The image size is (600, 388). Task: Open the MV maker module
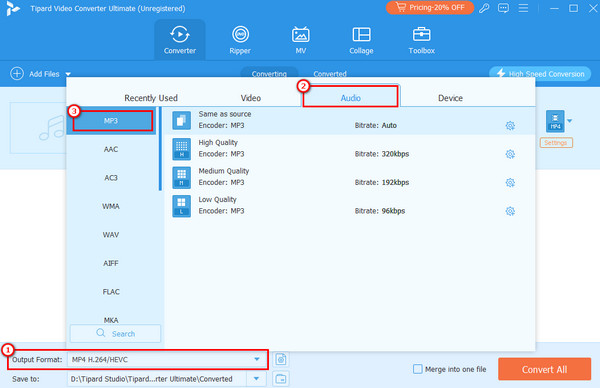(x=301, y=40)
